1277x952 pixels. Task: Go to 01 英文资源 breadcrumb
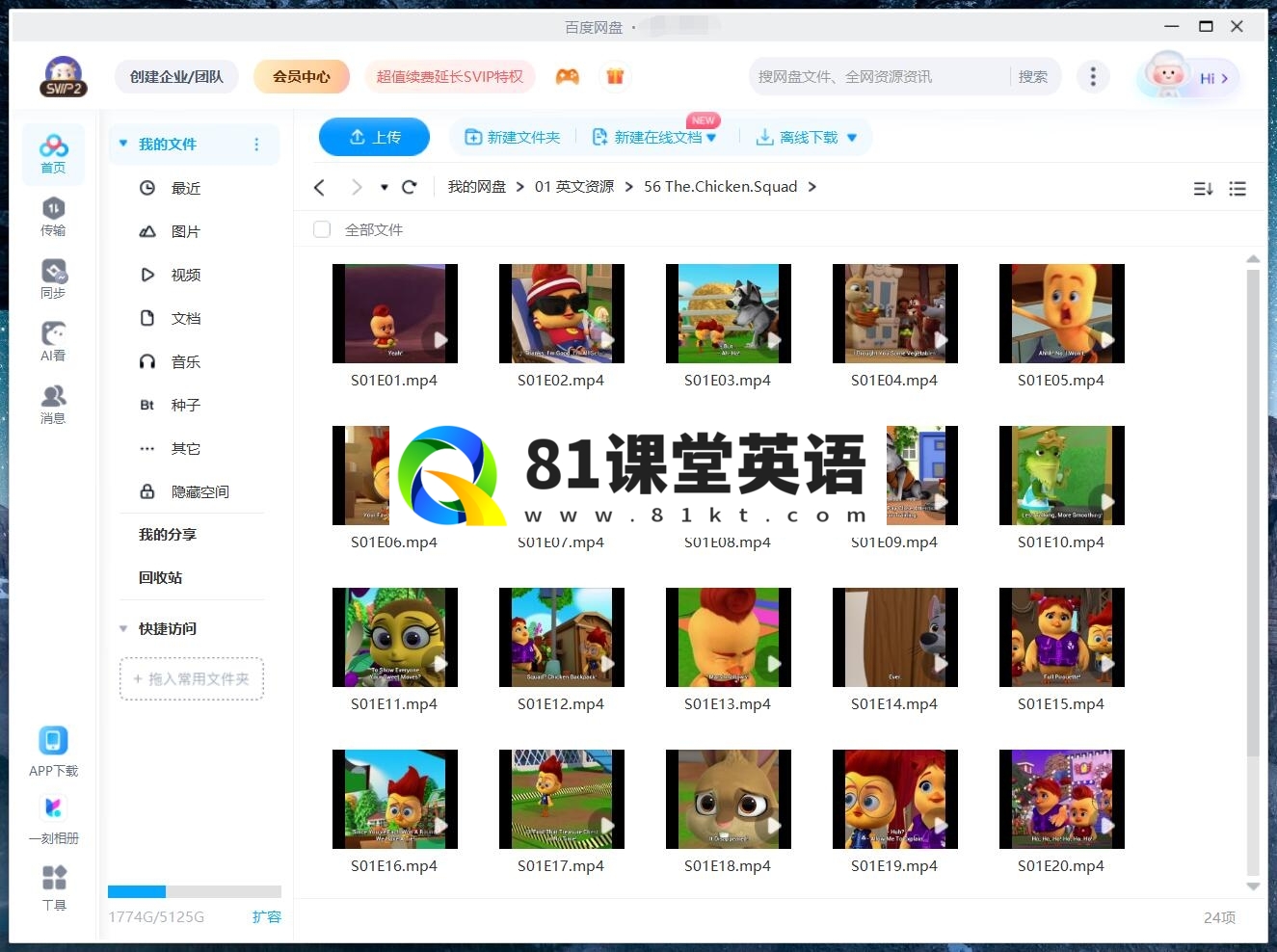(x=574, y=187)
